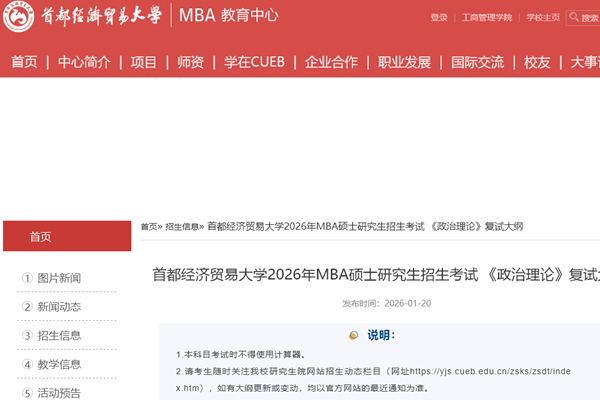
Task: Click the 发布时间: 2026-01-20 text
Action: [x=386, y=304]
